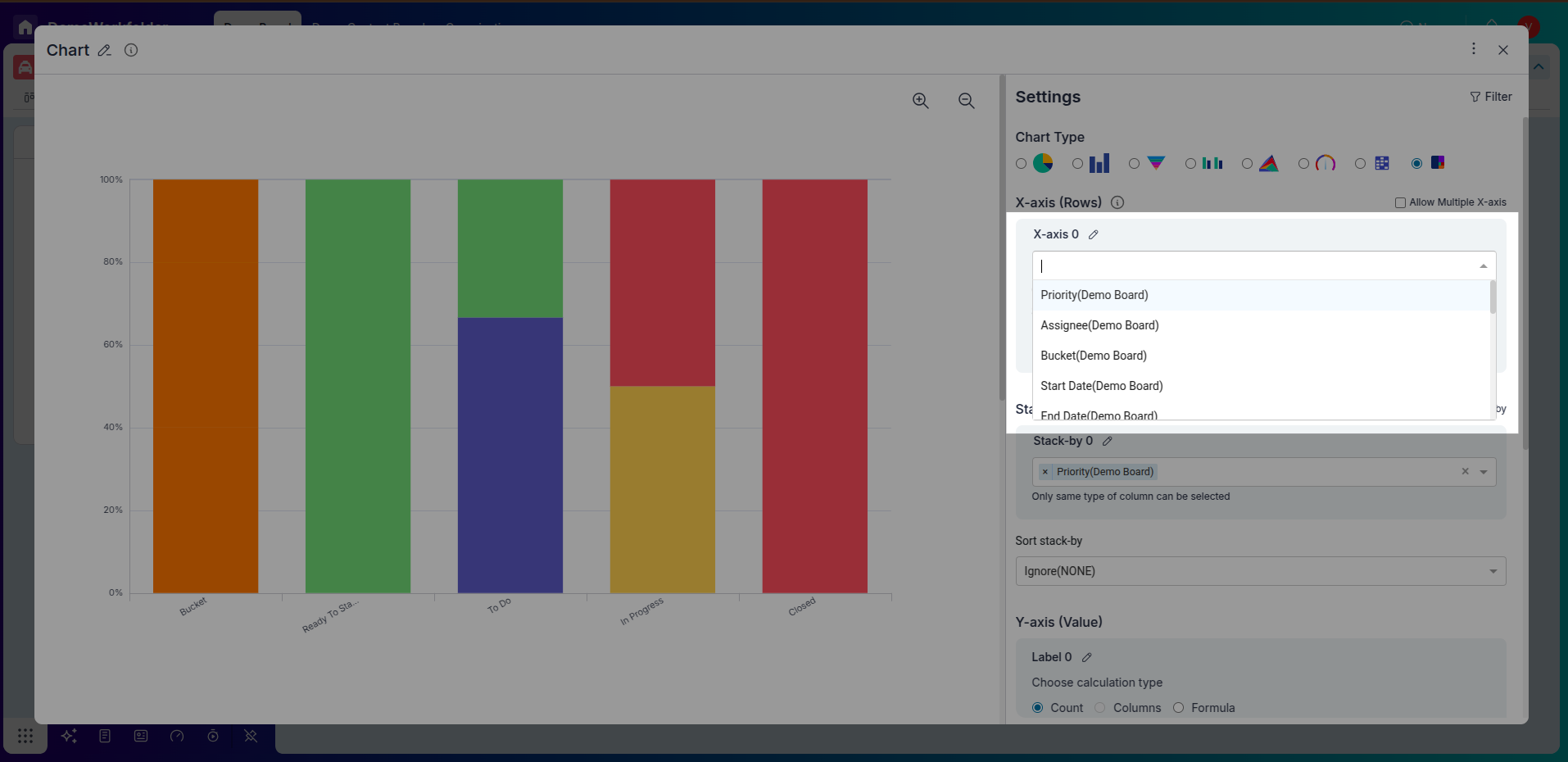Open the info icon next to the Chart title

(131, 50)
